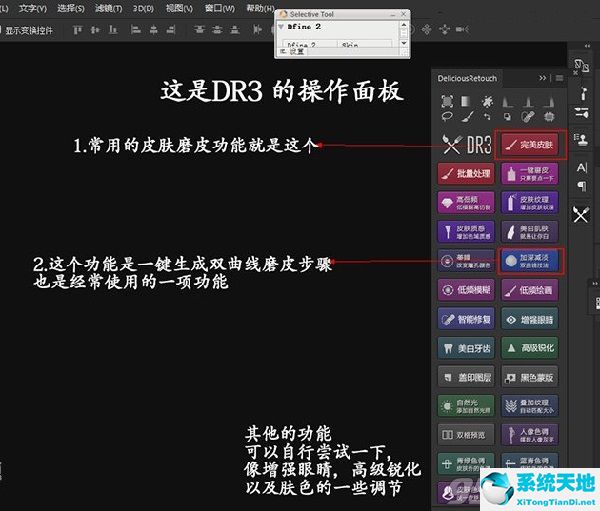Click the bandage healing icon in DeliciousRetouch
This screenshot has height=511, width=600.
[x=528, y=116]
